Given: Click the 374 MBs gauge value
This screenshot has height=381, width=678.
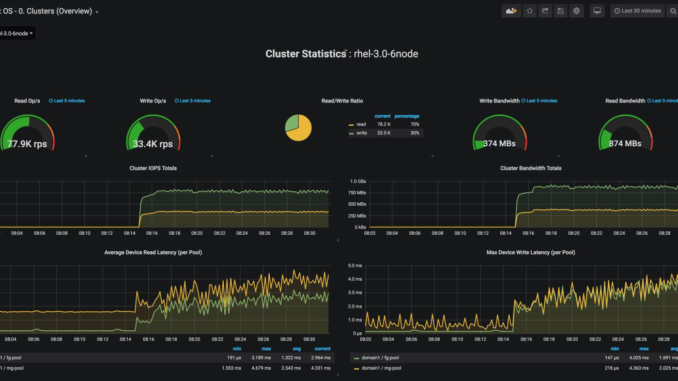Looking at the screenshot, I should click(499, 144).
